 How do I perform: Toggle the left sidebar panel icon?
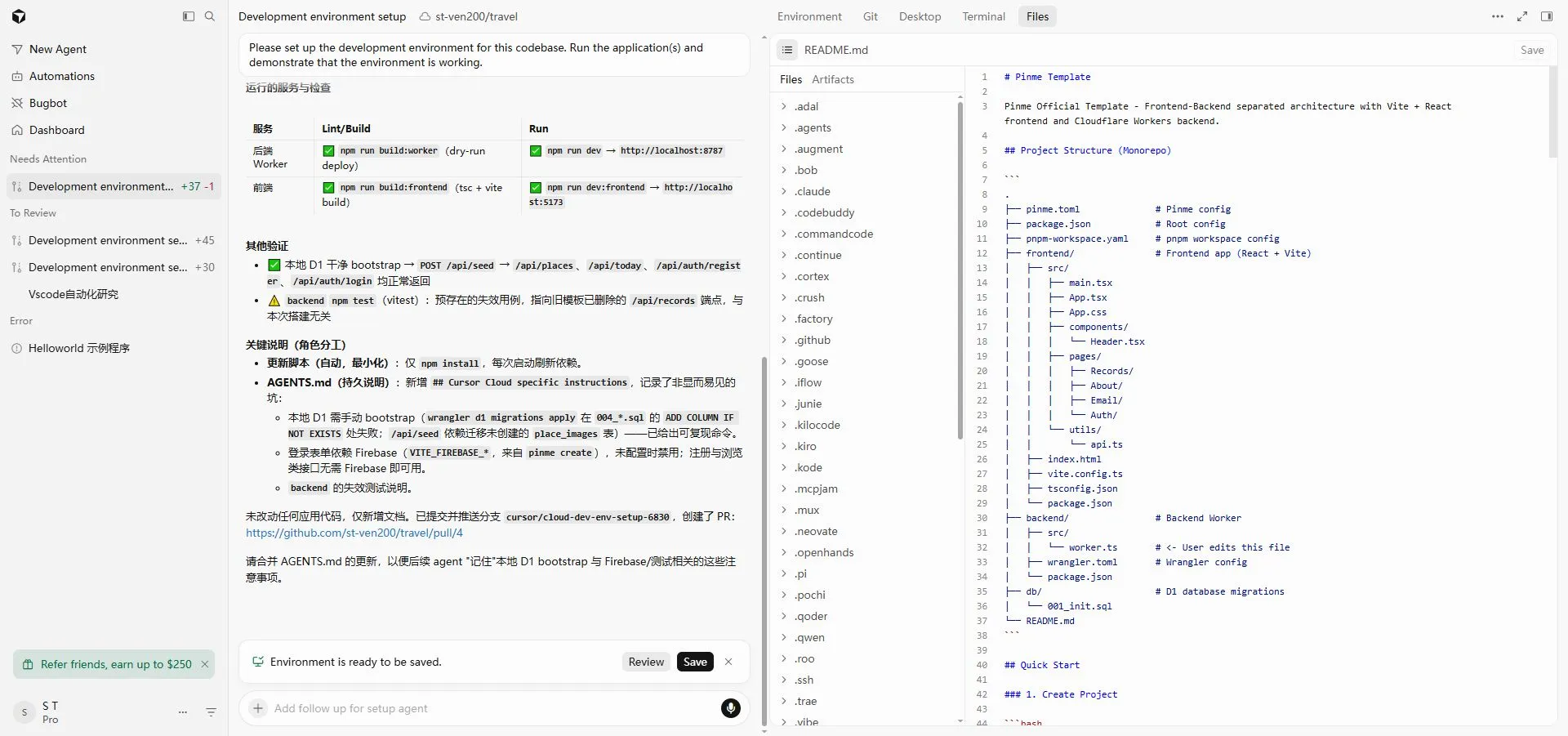coord(189,16)
